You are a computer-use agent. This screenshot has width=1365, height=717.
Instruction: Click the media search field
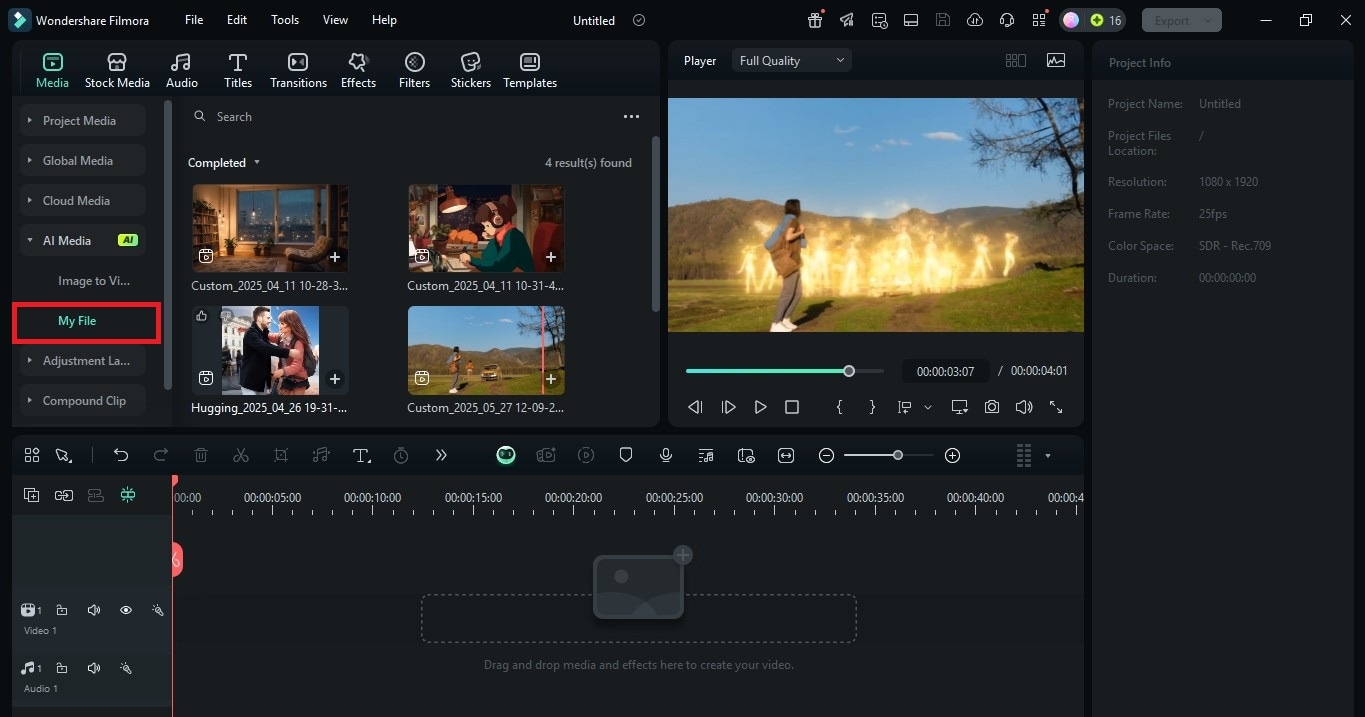[400, 117]
